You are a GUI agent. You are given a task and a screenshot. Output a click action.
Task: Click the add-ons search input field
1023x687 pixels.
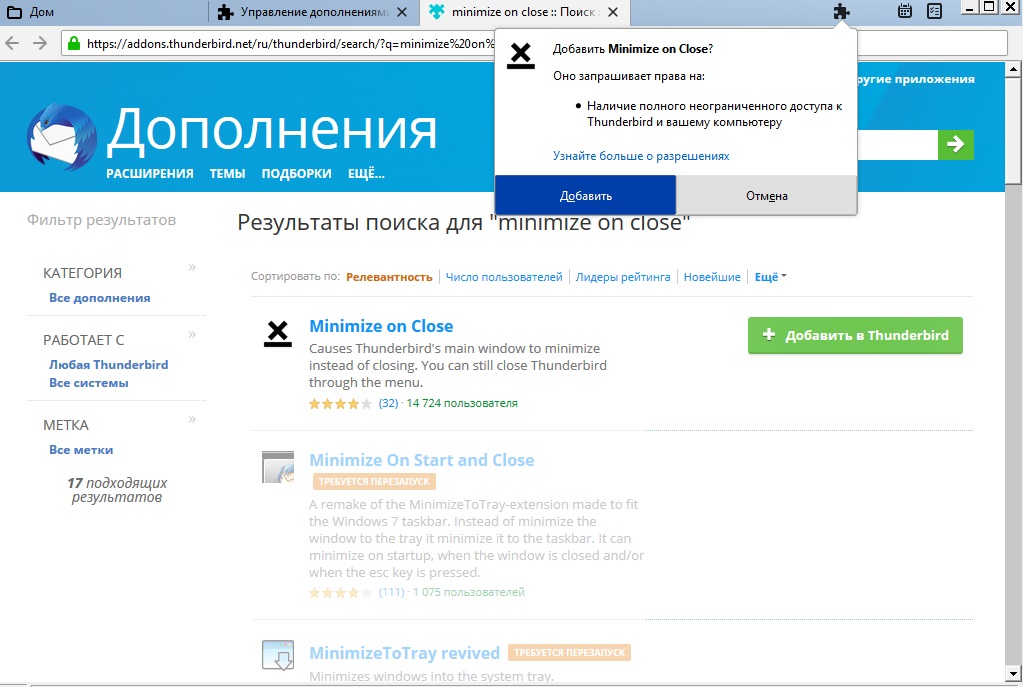(897, 144)
